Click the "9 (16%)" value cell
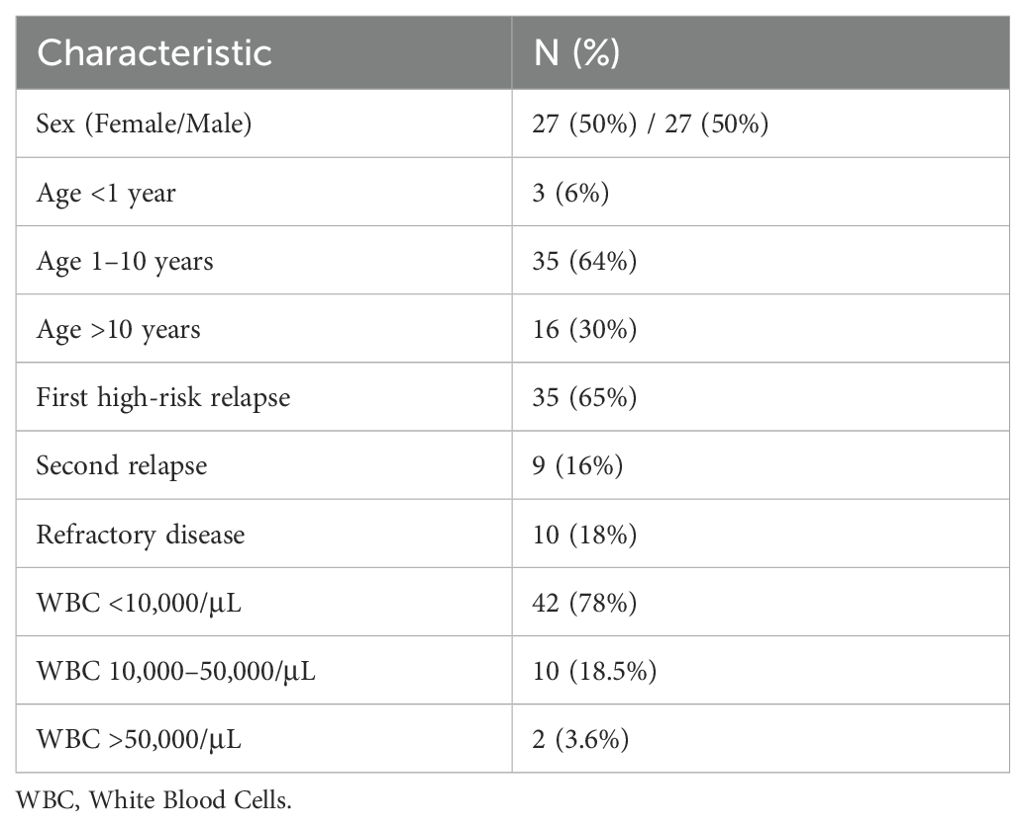This screenshot has width=1025, height=827. click(x=578, y=466)
